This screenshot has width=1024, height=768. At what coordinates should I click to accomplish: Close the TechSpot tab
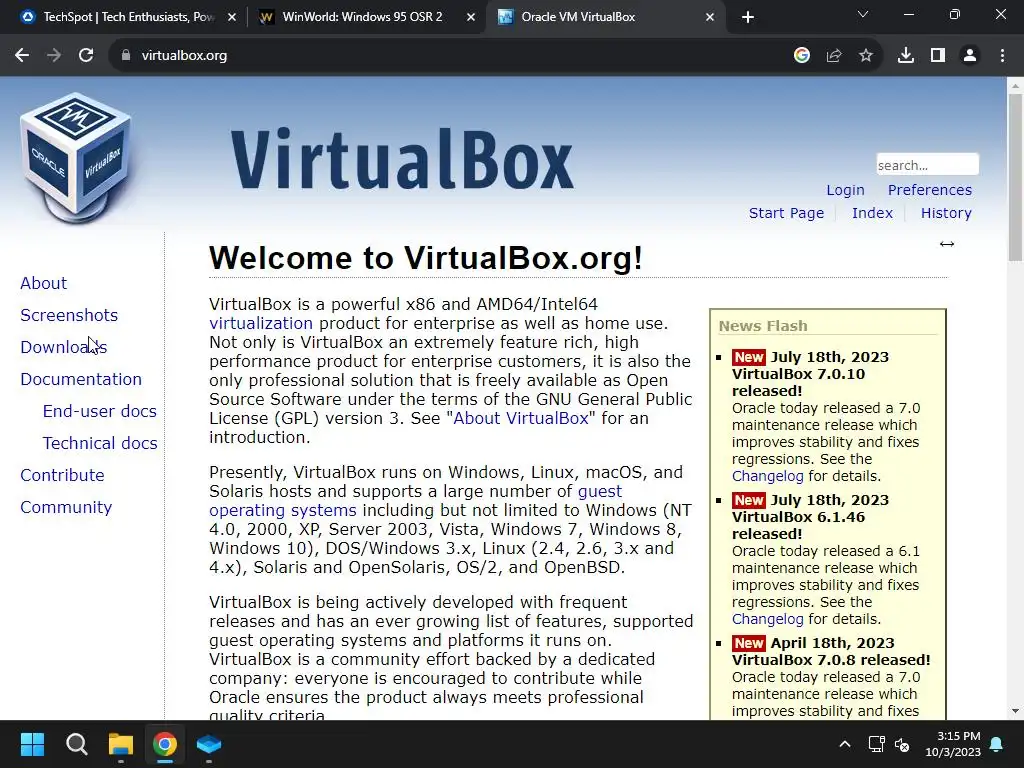232,18
